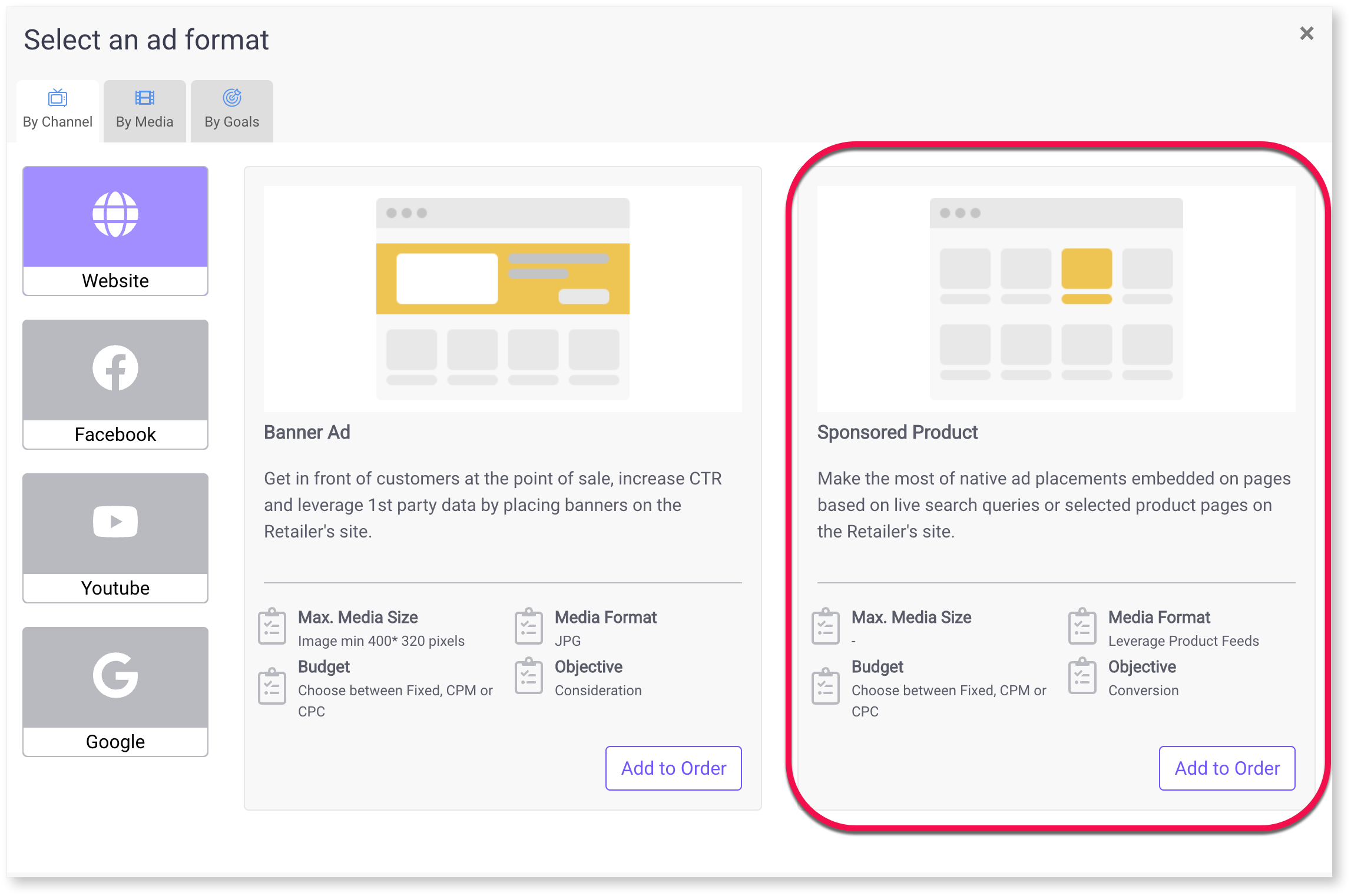Choose the Youtube channel play icon
Screen dimensions: 1351x896
(x=115, y=522)
